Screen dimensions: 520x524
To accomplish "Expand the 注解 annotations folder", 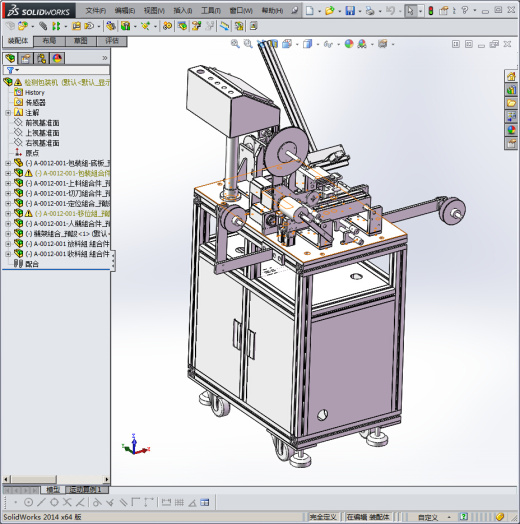I will point(8,113).
